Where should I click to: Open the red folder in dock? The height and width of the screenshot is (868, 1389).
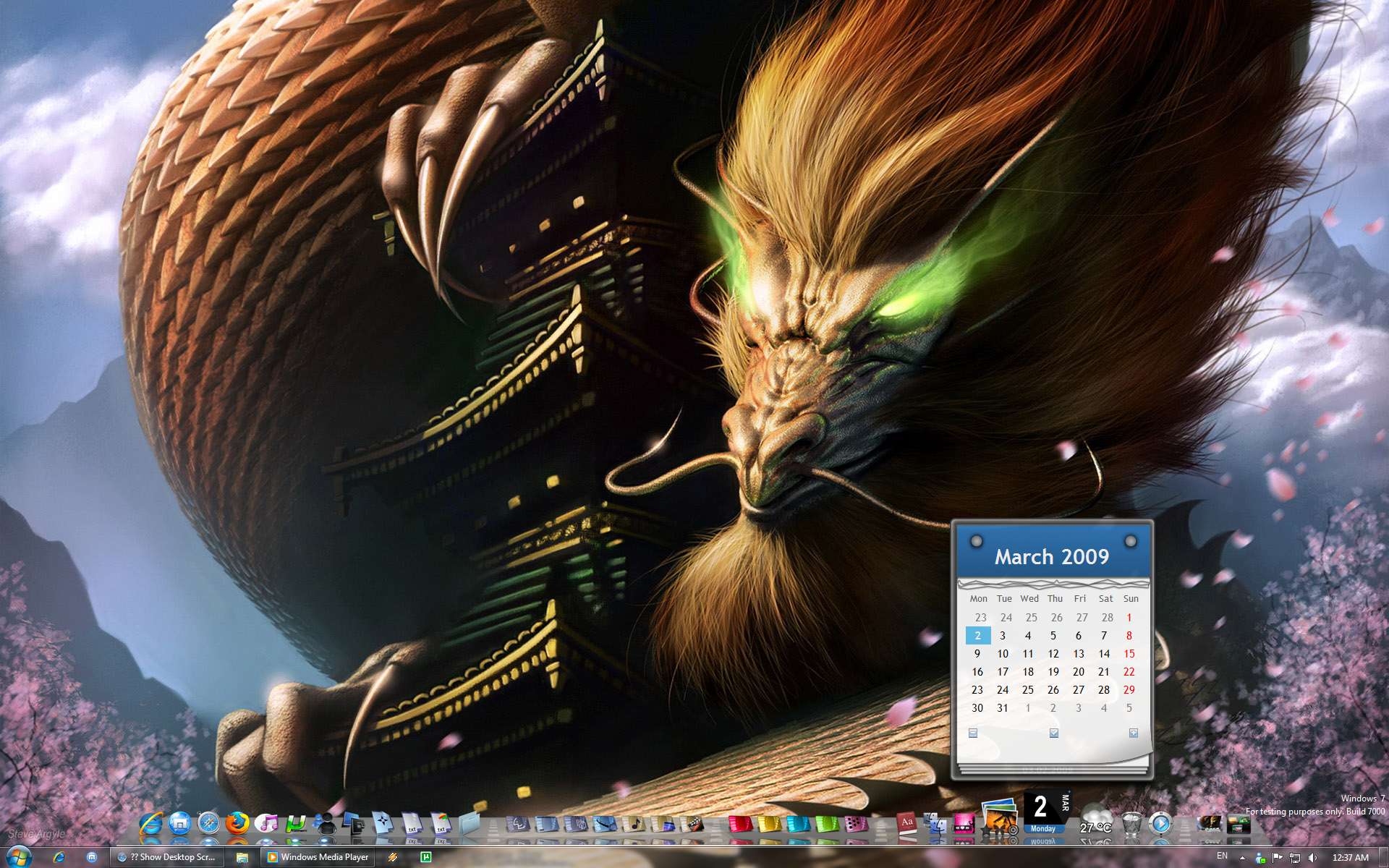pyautogui.click(x=739, y=824)
